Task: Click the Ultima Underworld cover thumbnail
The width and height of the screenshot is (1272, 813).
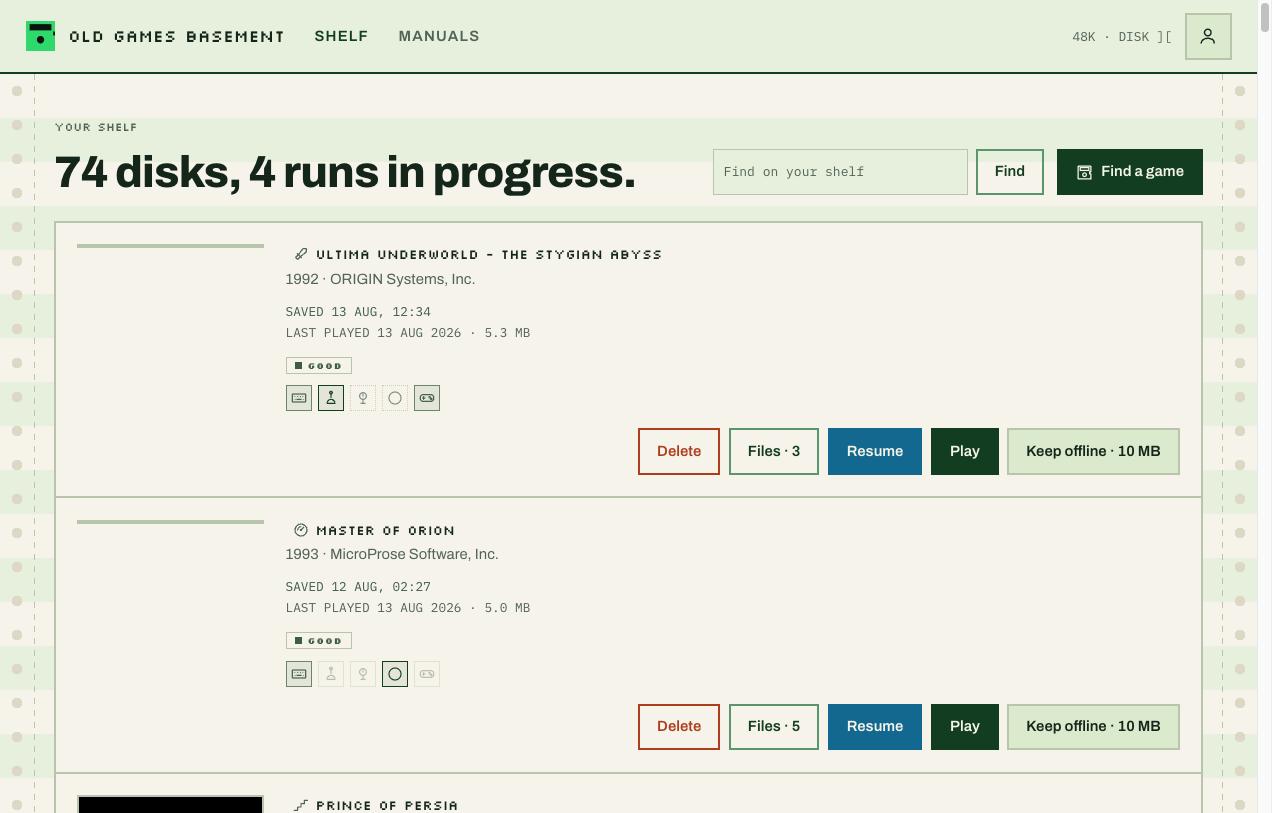Action: pyautogui.click(x=170, y=246)
